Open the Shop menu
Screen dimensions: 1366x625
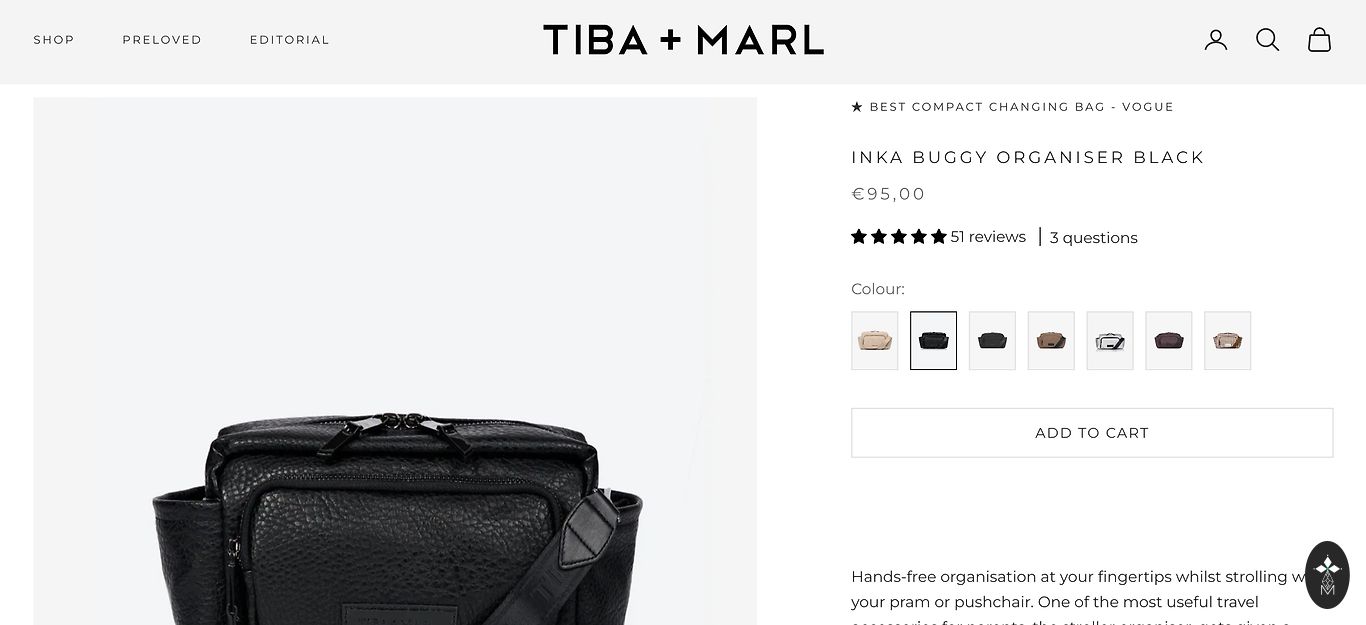click(x=54, y=40)
